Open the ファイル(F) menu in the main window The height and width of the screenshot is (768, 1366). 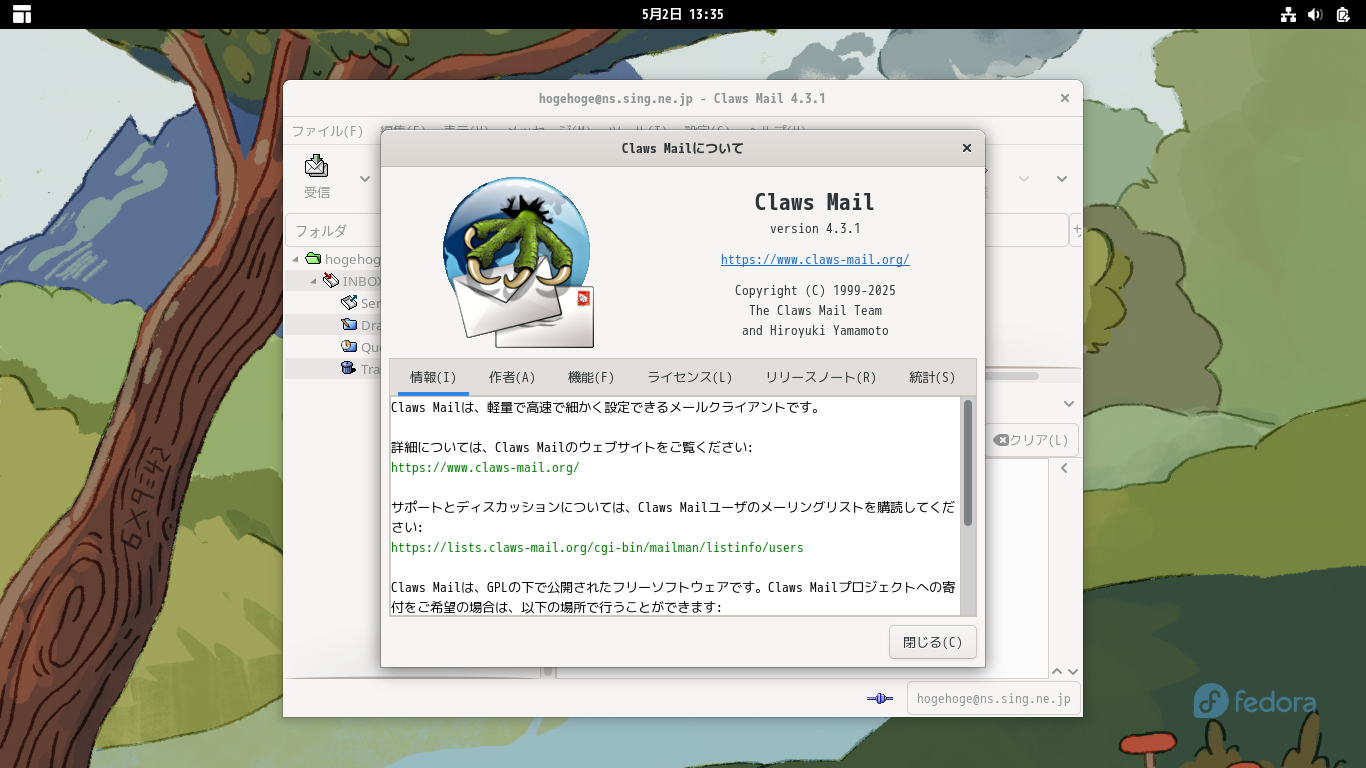(x=327, y=131)
